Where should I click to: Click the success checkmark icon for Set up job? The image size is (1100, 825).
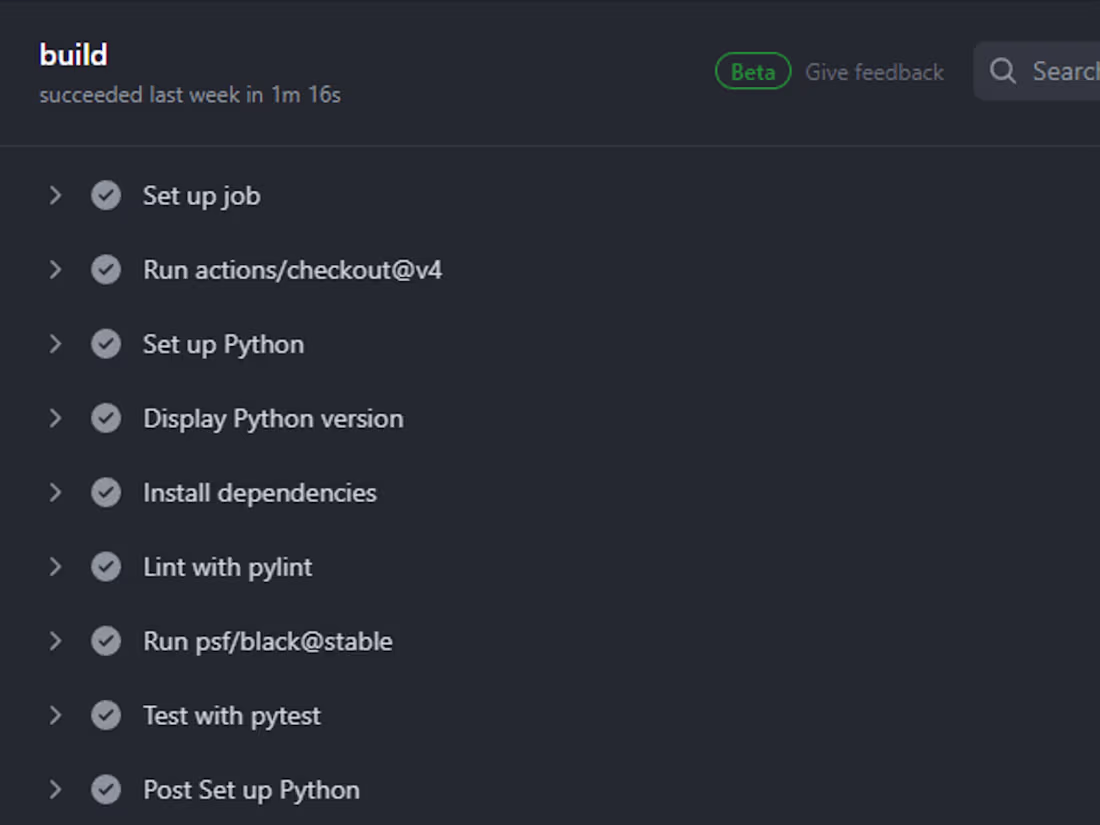pos(106,195)
